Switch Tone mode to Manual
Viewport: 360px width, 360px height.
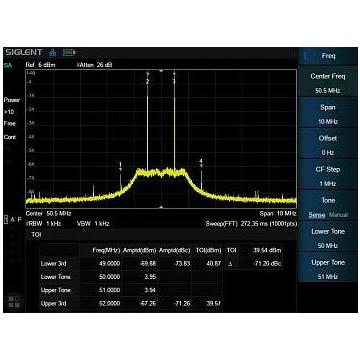point(338,215)
